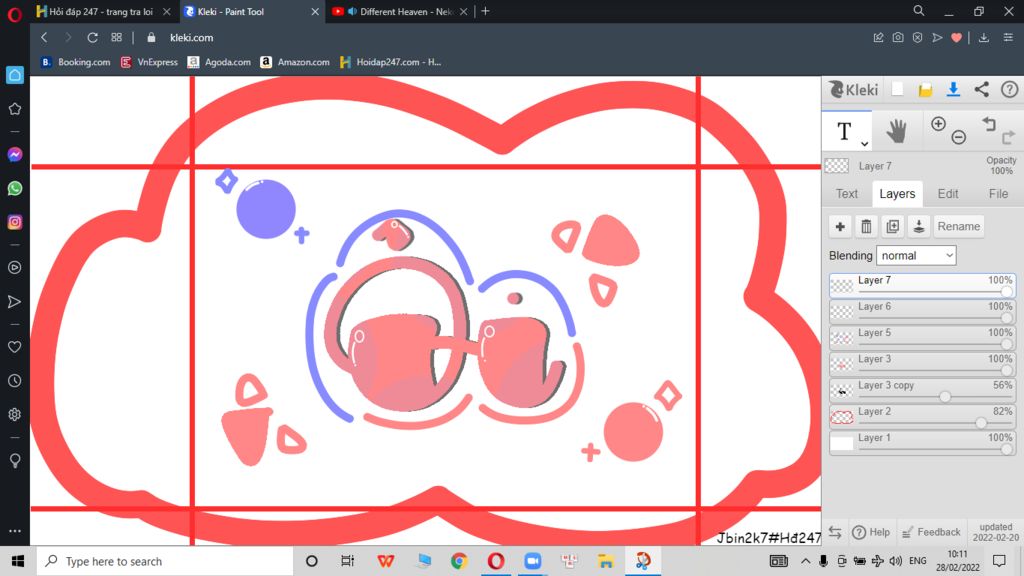Create a new image with blank page icon
The width and height of the screenshot is (1024, 576).
click(897, 89)
